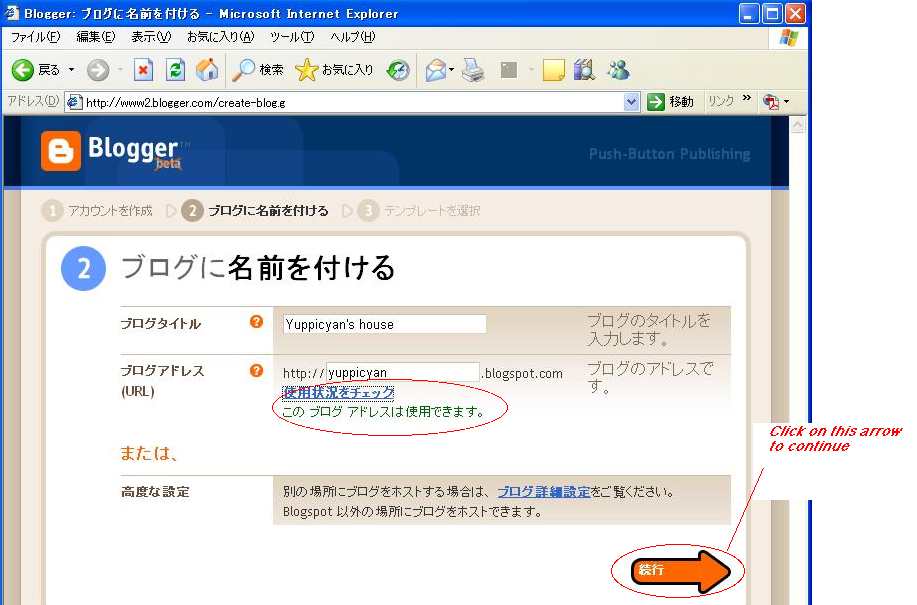
Task: Click the scrollbar up arrow
Action: click(798, 125)
